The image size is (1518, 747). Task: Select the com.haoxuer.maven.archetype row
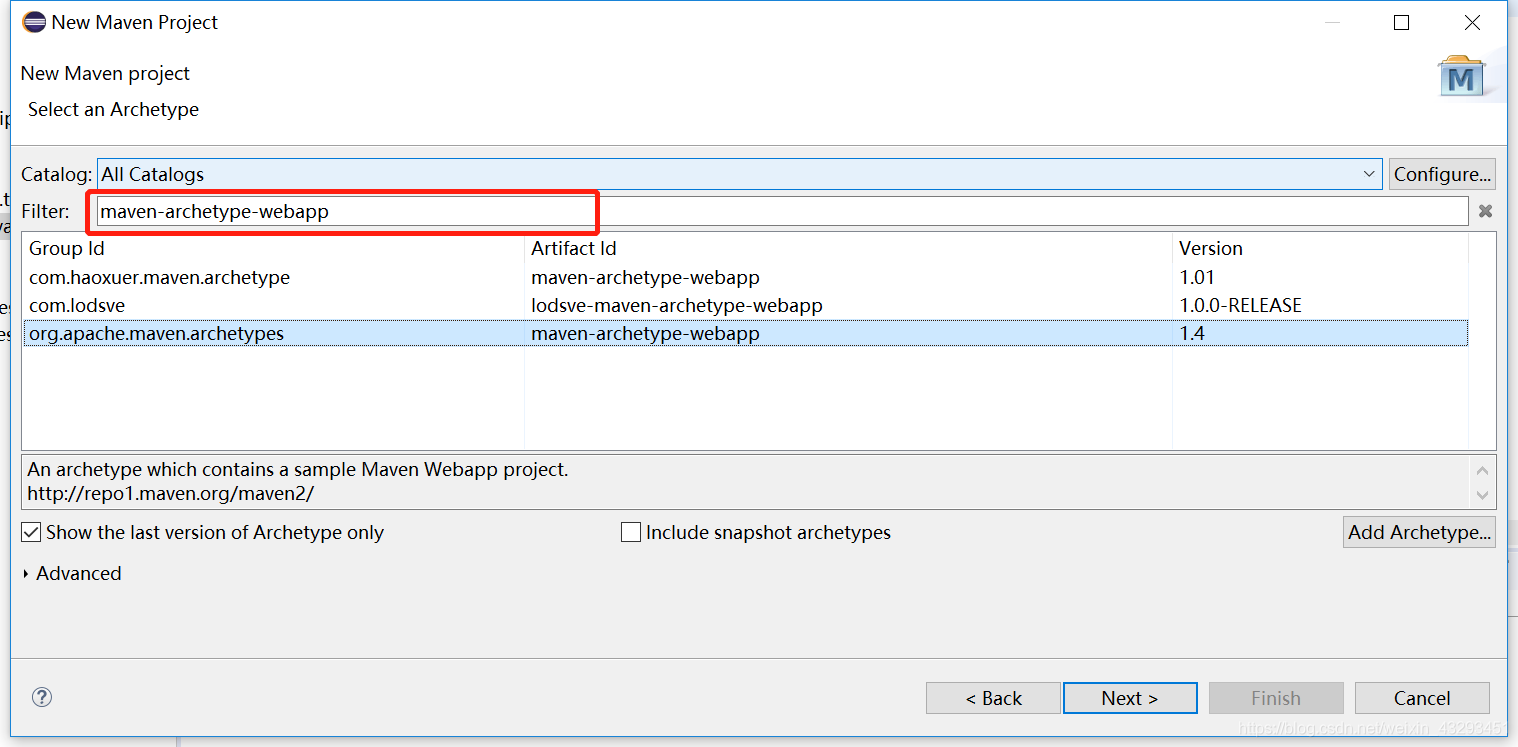745,277
